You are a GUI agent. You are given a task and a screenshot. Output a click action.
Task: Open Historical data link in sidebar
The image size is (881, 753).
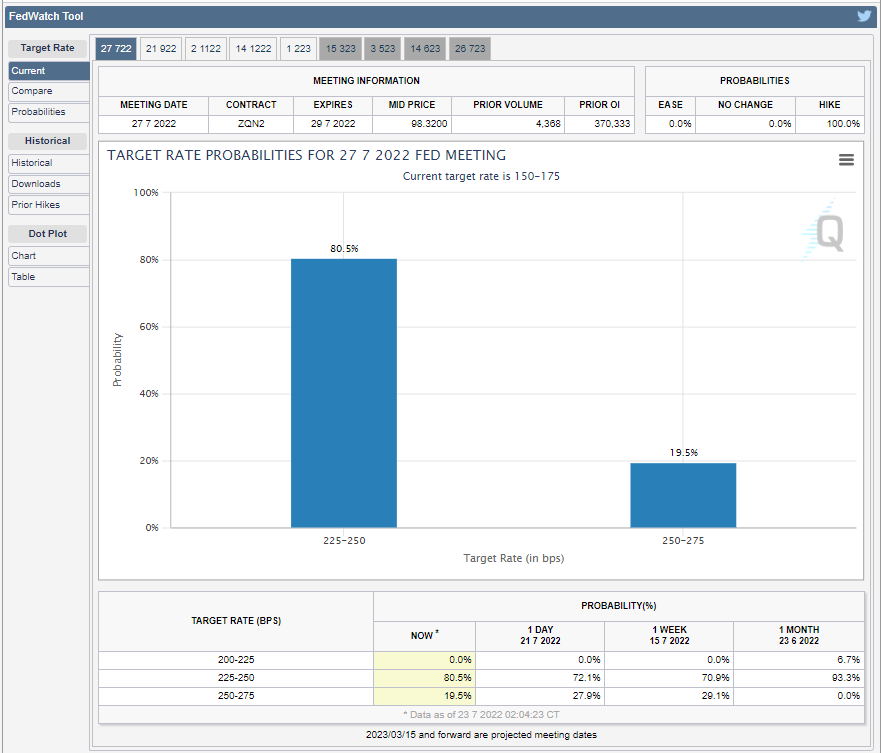point(48,163)
